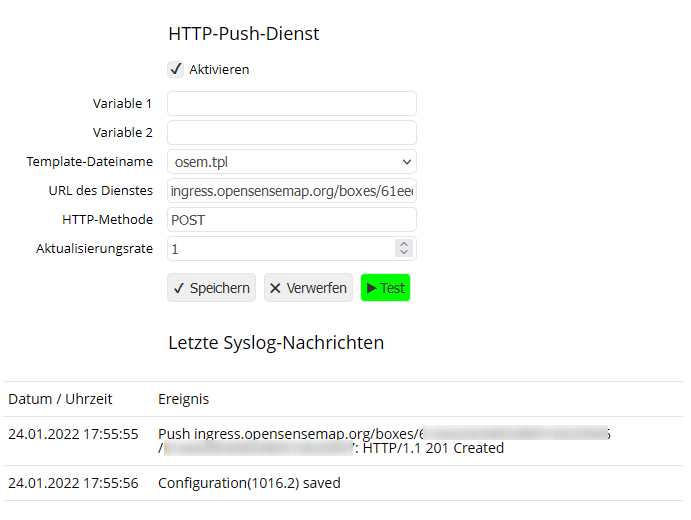Click the Datum / Uhrzeit column header
Viewport: 691px width, 520px height.
tap(60, 399)
